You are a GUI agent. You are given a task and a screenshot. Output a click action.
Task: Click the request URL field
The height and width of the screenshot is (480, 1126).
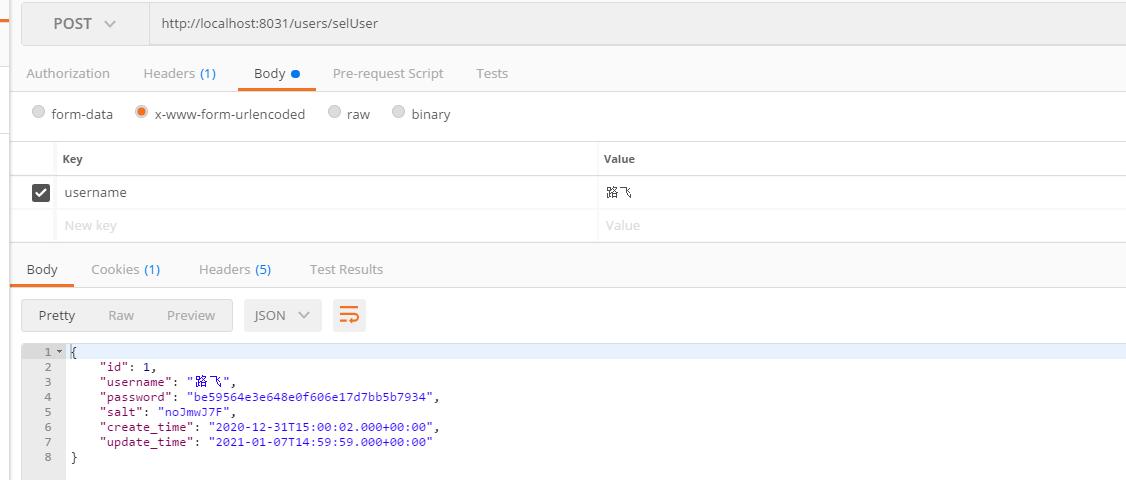pos(600,24)
